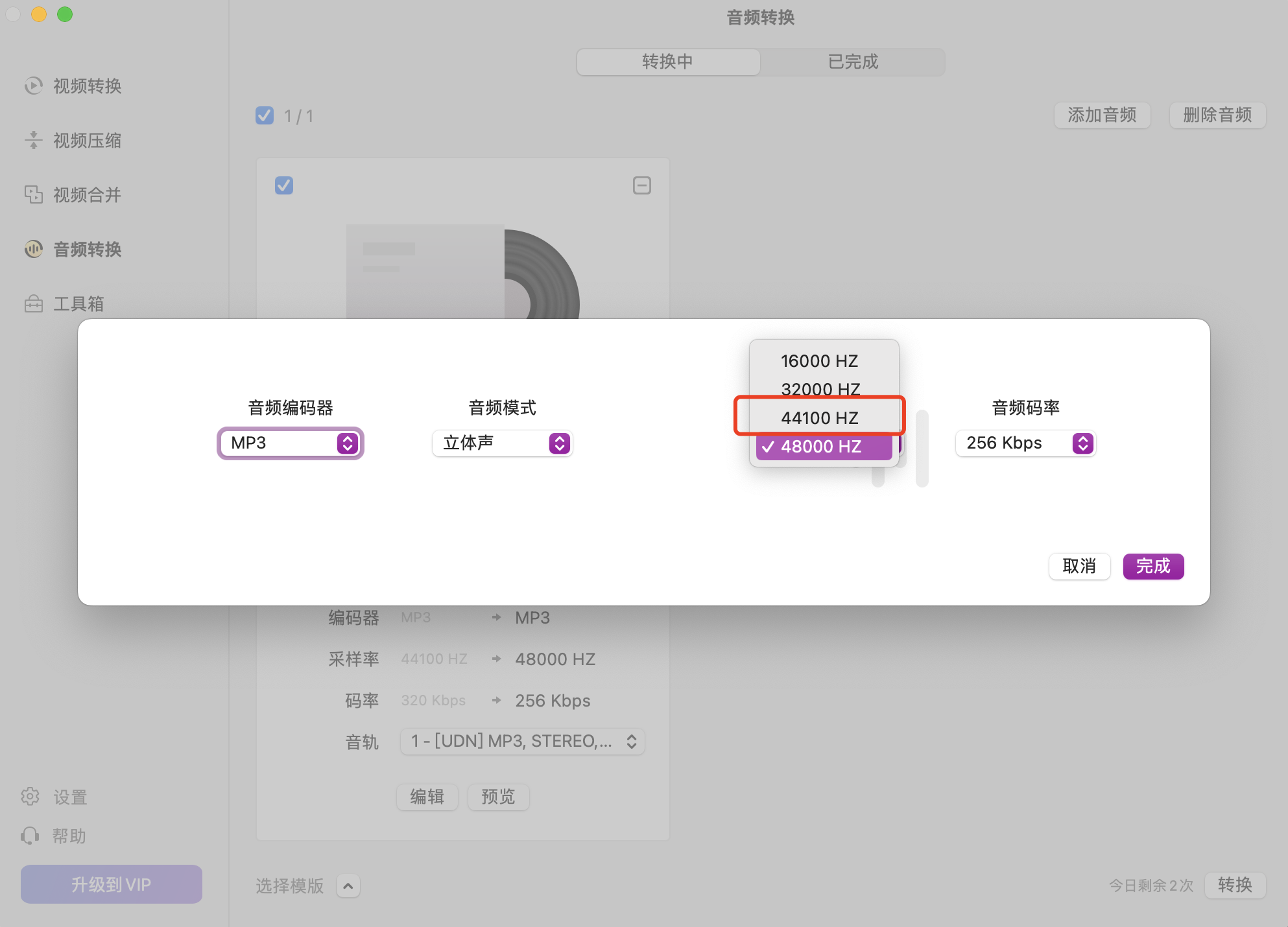The width and height of the screenshot is (1288, 927).
Task: Click the toolbox sidebar icon
Action: pos(33,303)
